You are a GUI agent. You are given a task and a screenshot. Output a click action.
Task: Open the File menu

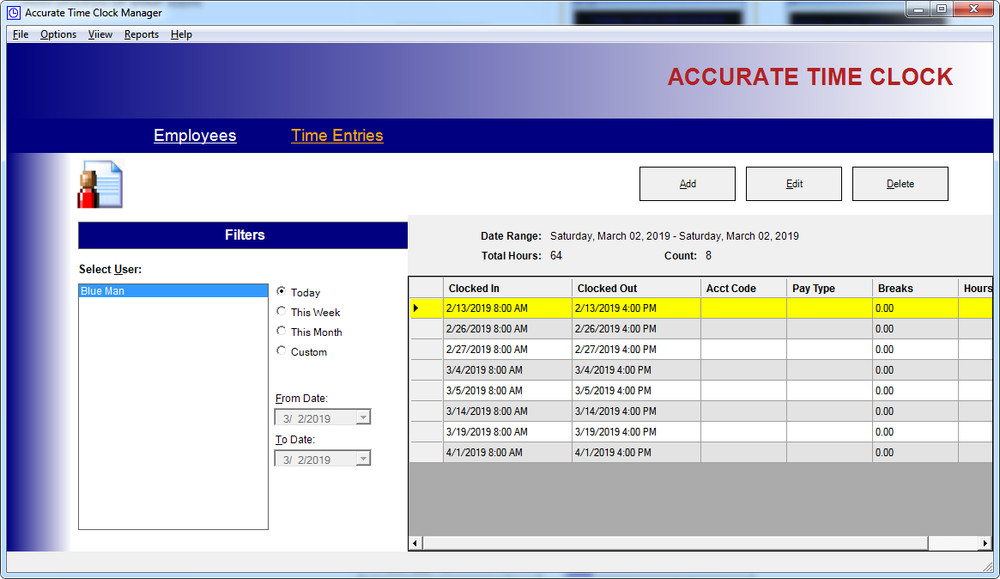tap(20, 34)
